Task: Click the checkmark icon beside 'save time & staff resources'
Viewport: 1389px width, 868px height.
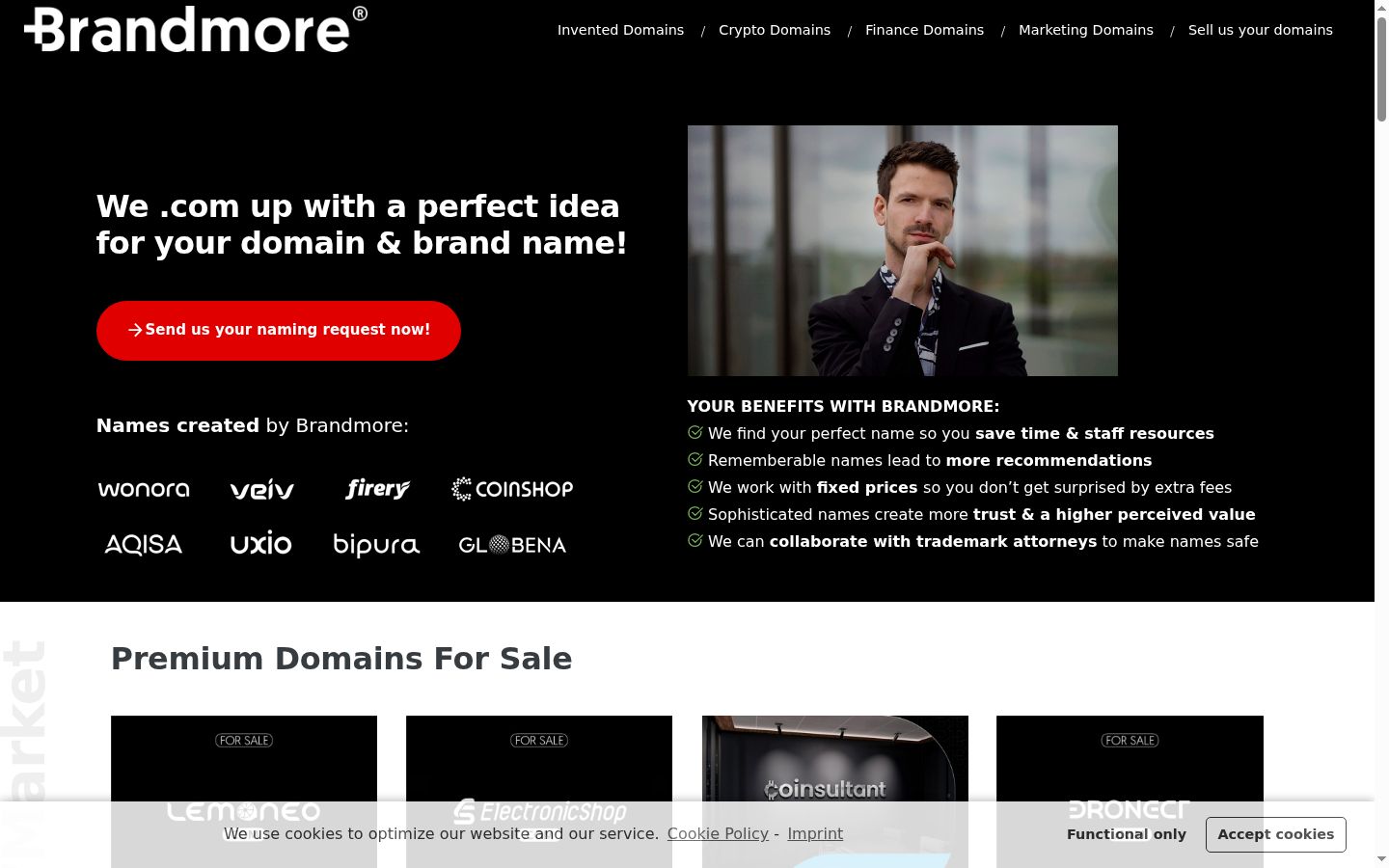Action: click(695, 432)
